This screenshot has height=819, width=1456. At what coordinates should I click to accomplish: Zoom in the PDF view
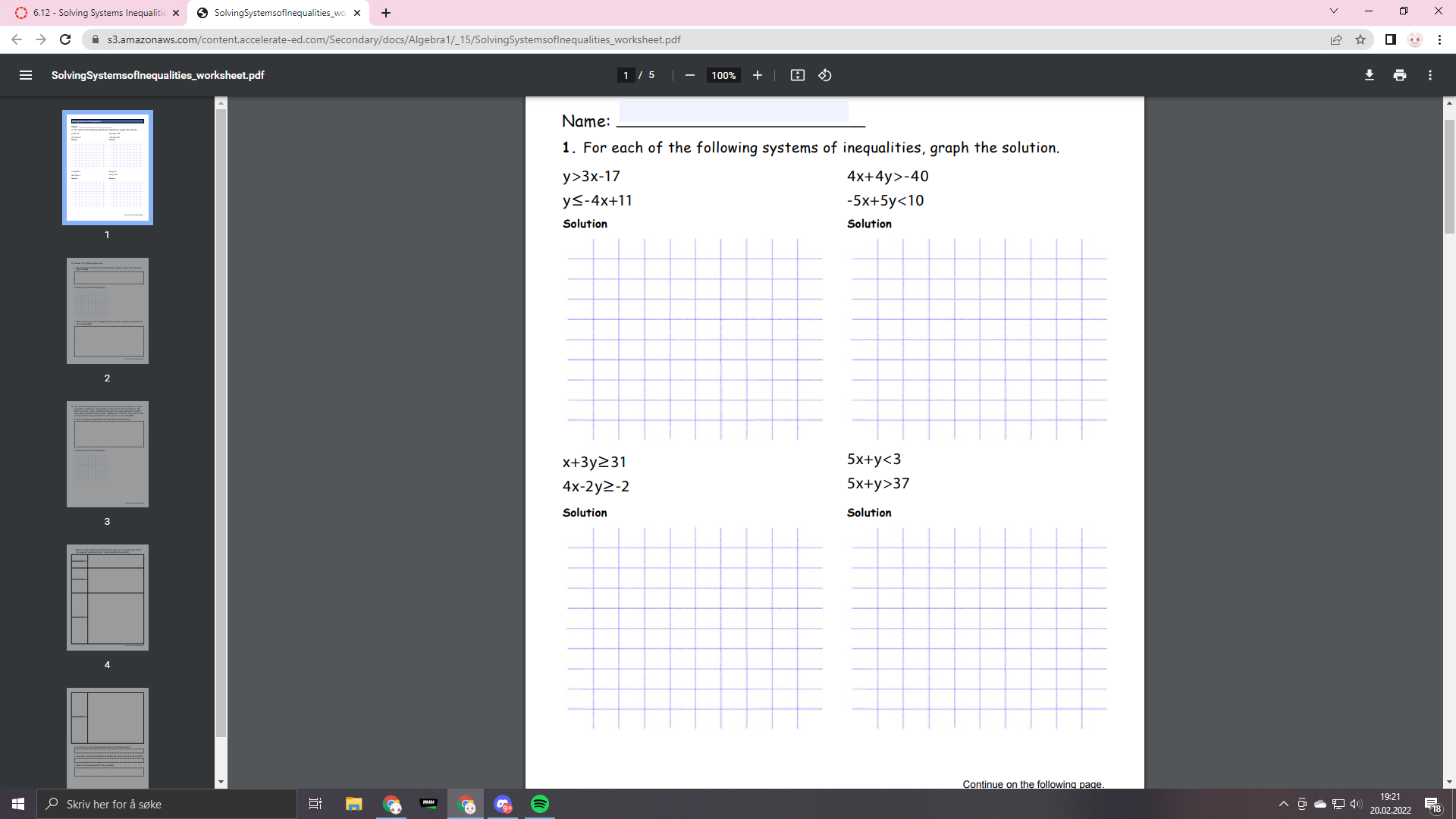[x=758, y=75]
